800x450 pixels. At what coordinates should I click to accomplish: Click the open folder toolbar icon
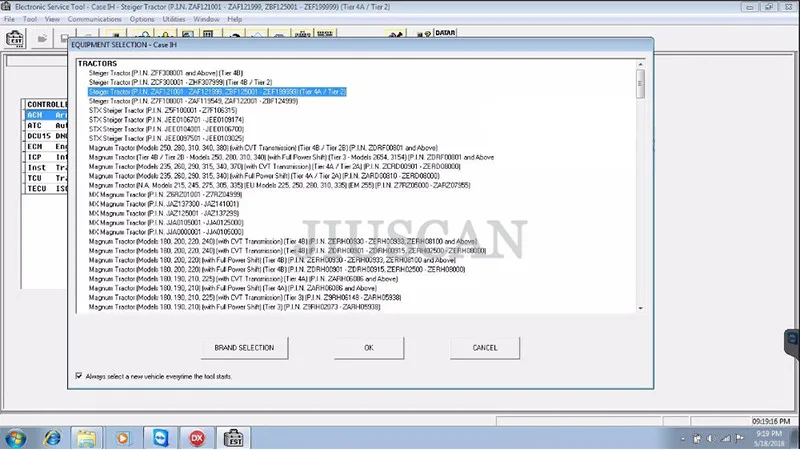pyautogui.click(x=42, y=39)
